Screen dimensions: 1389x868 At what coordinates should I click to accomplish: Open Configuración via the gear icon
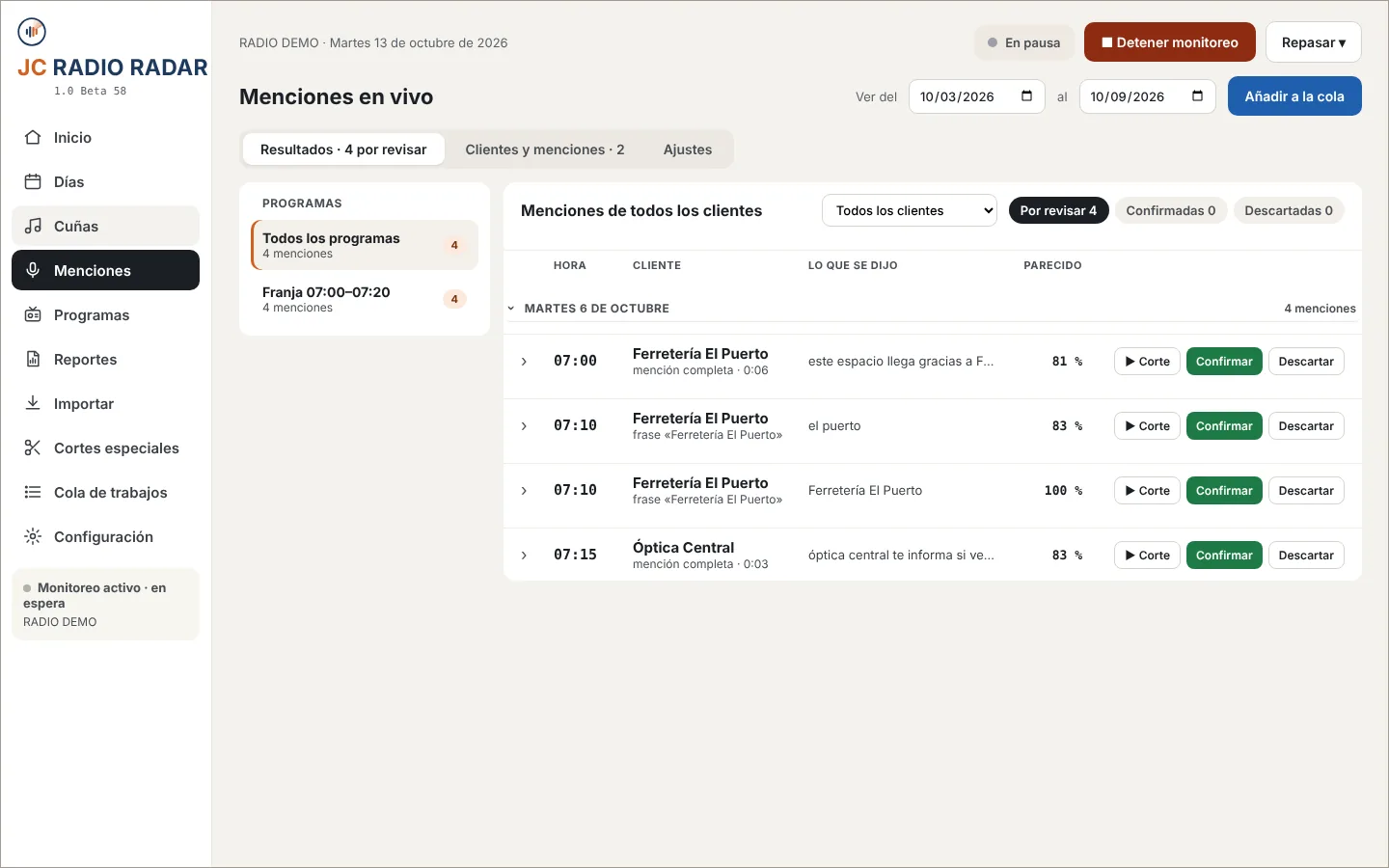point(33,537)
